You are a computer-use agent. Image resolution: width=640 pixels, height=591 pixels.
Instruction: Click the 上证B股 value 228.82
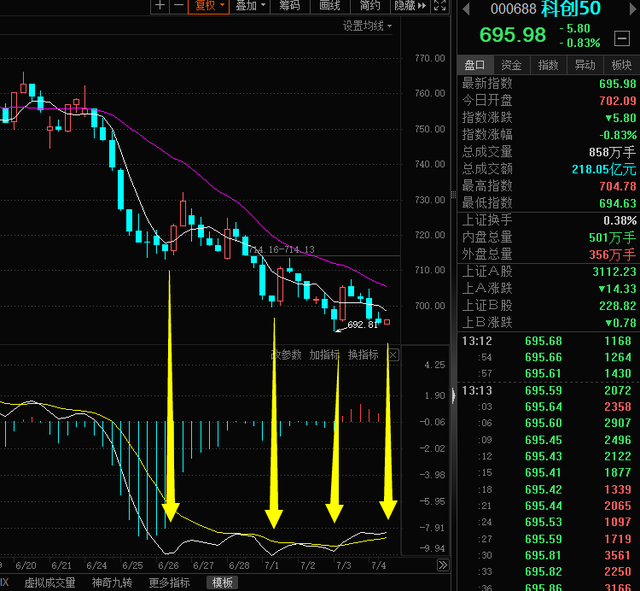618,306
